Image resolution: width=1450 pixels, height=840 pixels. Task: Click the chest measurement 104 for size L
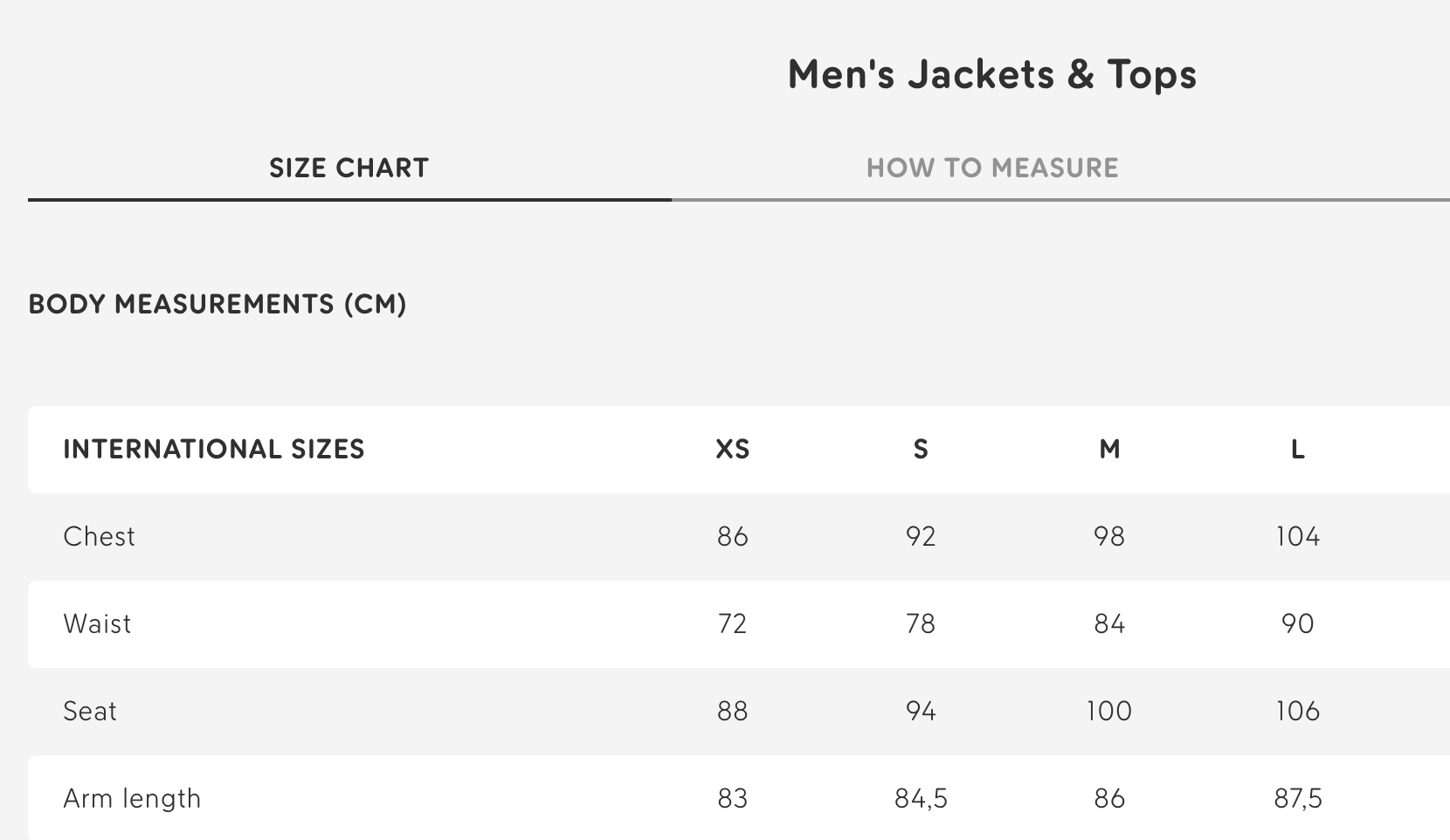pyautogui.click(x=1298, y=536)
